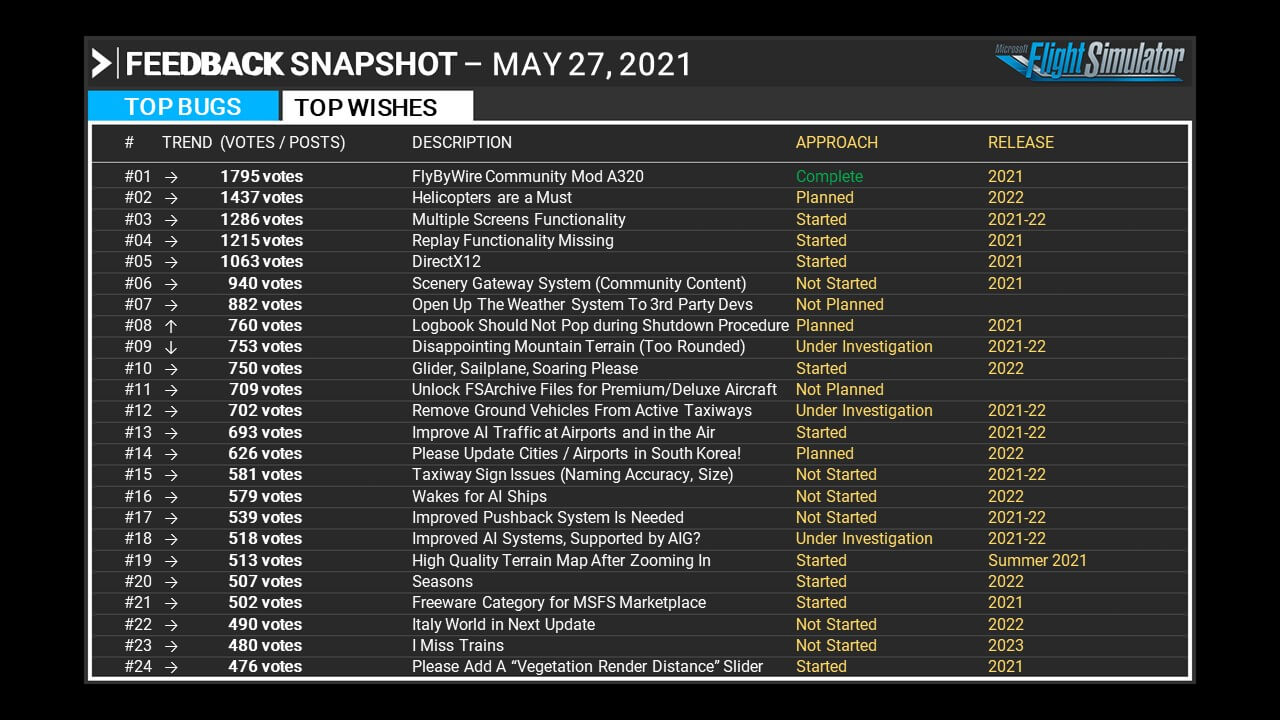
Task: Click the white chevron arrow beside Feedback Snapshot
Action: 101,64
